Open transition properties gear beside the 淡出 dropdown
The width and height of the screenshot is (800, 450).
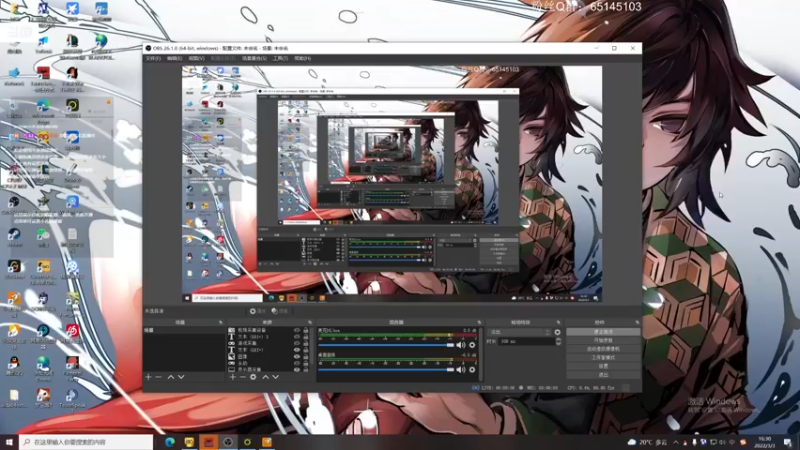click(557, 332)
